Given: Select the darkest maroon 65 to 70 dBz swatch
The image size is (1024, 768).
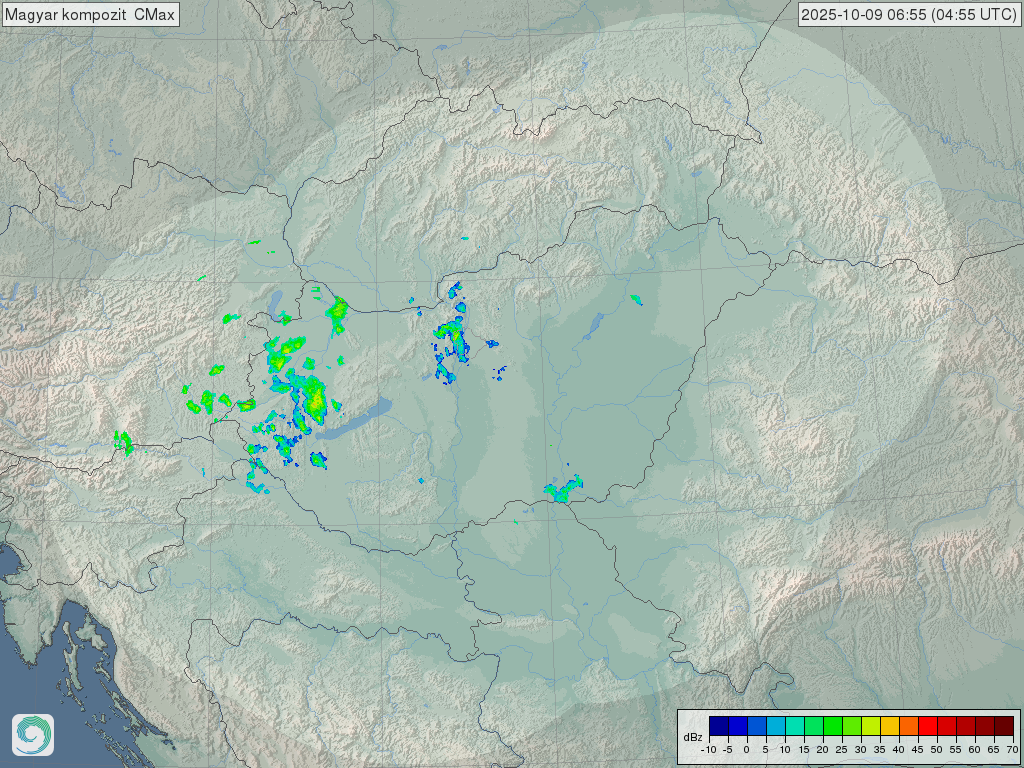Looking at the screenshot, I should [x=1003, y=725].
